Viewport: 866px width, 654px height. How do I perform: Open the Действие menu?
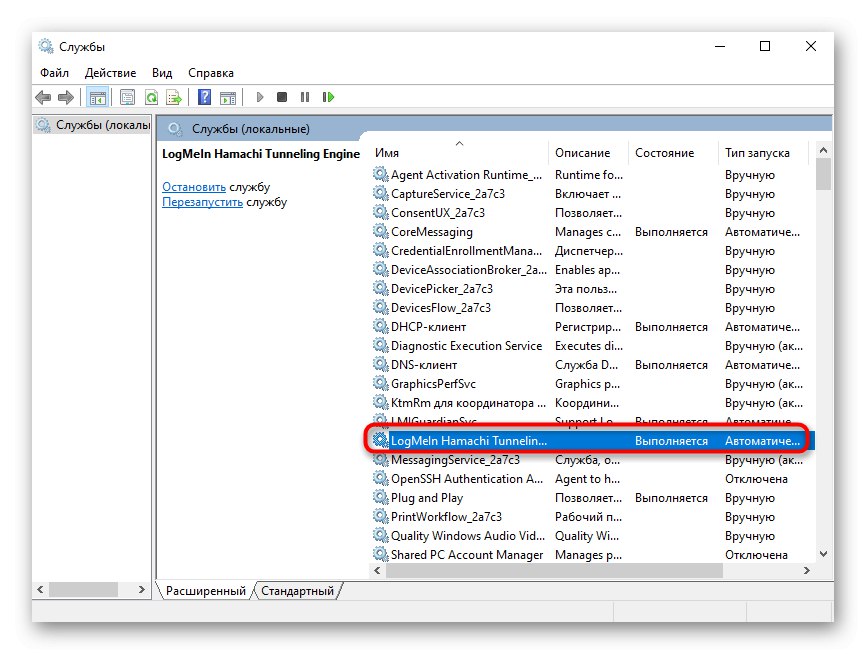pos(110,73)
